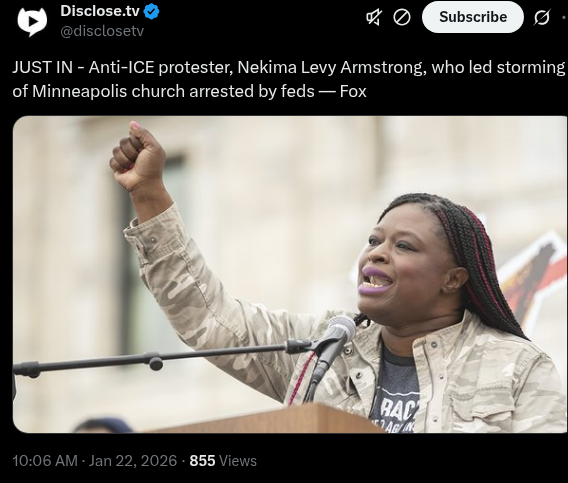Screen dimensions: 568x483
Task: Click the Jan 22, 2026 date
Action: [133, 461]
